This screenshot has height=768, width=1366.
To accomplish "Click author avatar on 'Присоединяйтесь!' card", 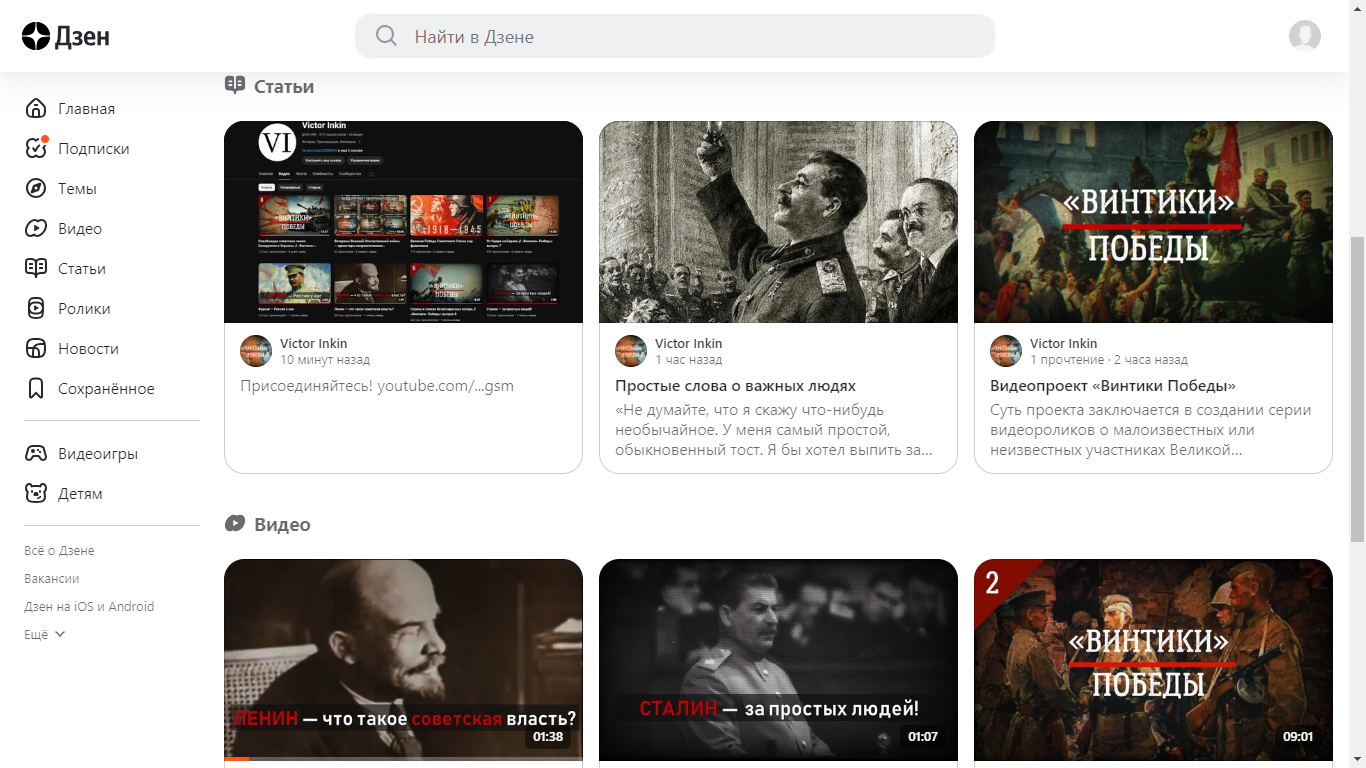I will [x=256, y=351].
